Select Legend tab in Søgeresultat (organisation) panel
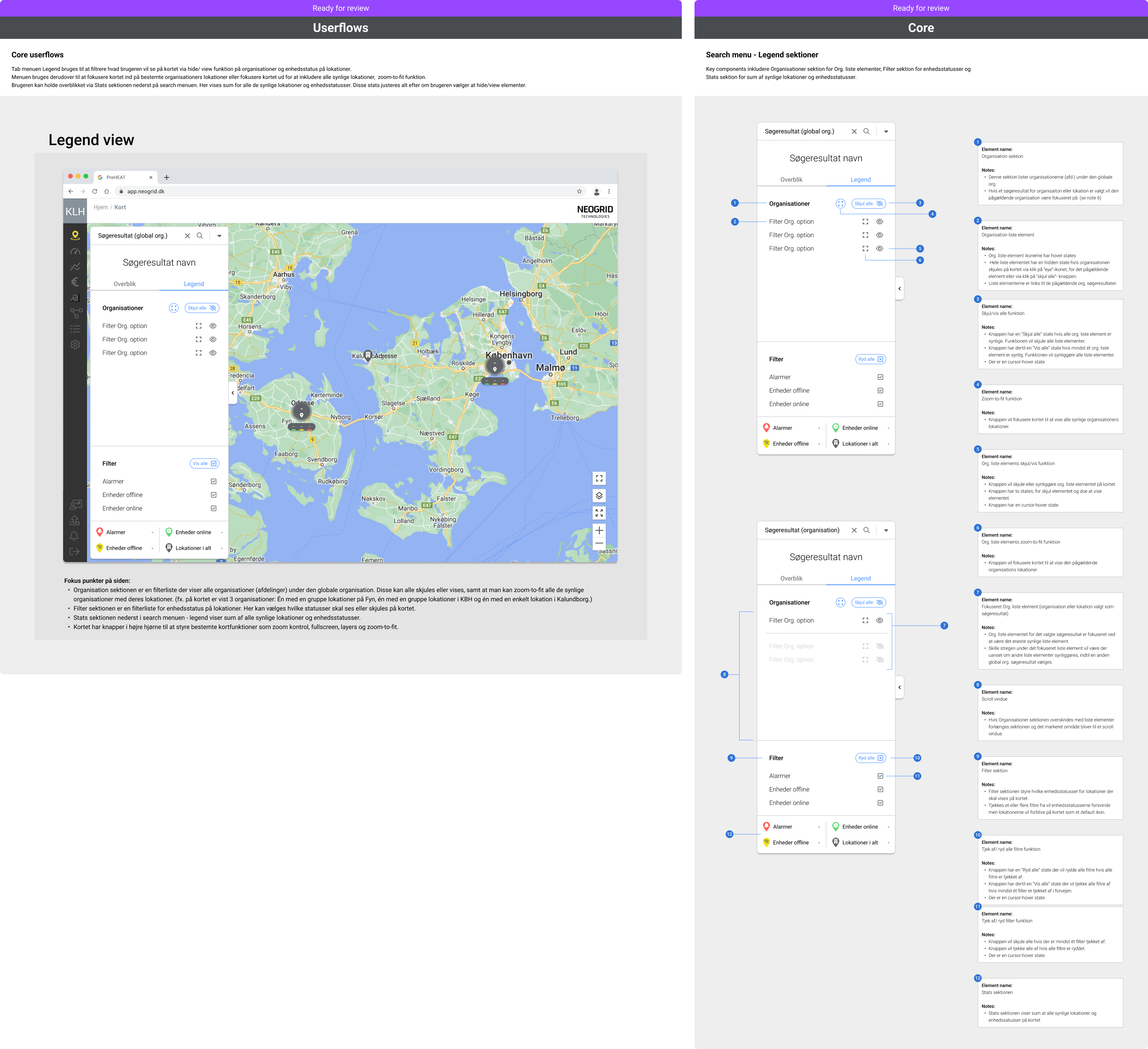Image resolution: width=1148 pixels, height=1049 pixels. click(860, 578)
